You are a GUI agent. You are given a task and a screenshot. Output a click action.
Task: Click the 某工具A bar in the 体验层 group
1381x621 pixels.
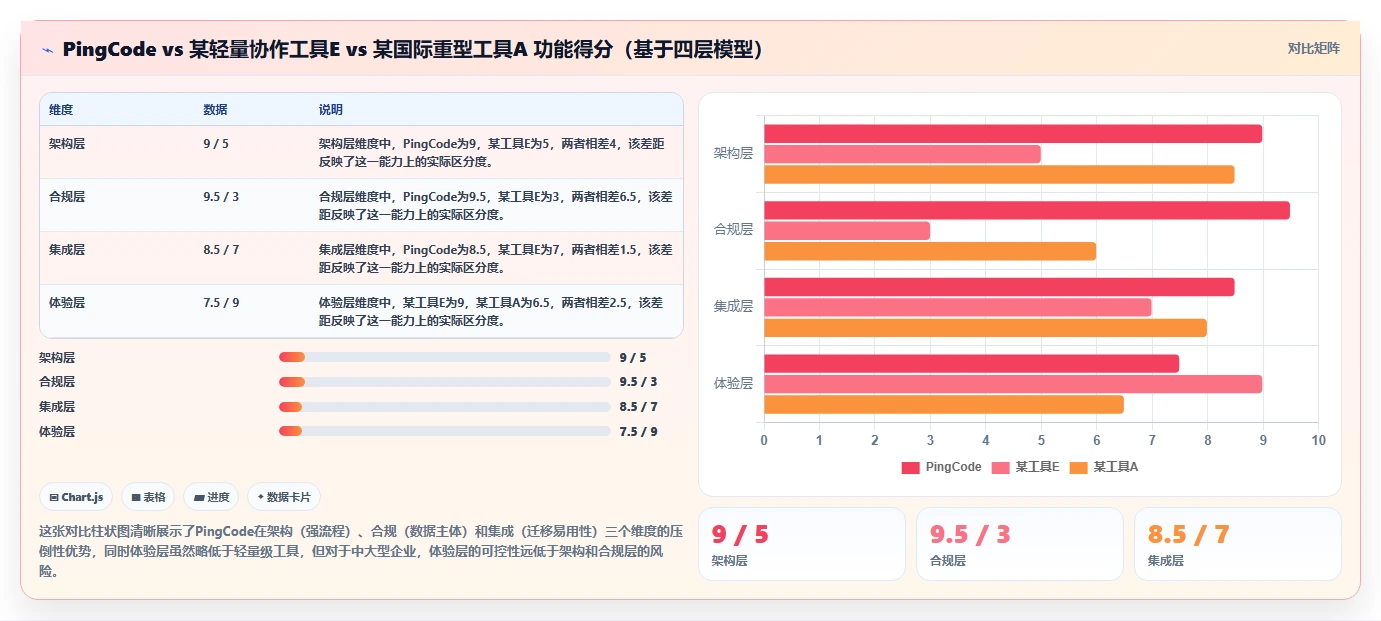click(x=944, y=404)
